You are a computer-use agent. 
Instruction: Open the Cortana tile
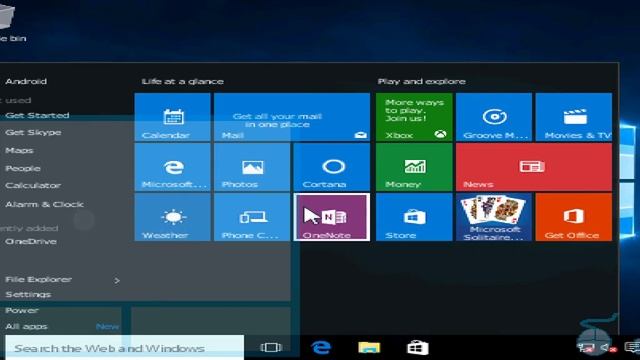[x=331, y=167]
